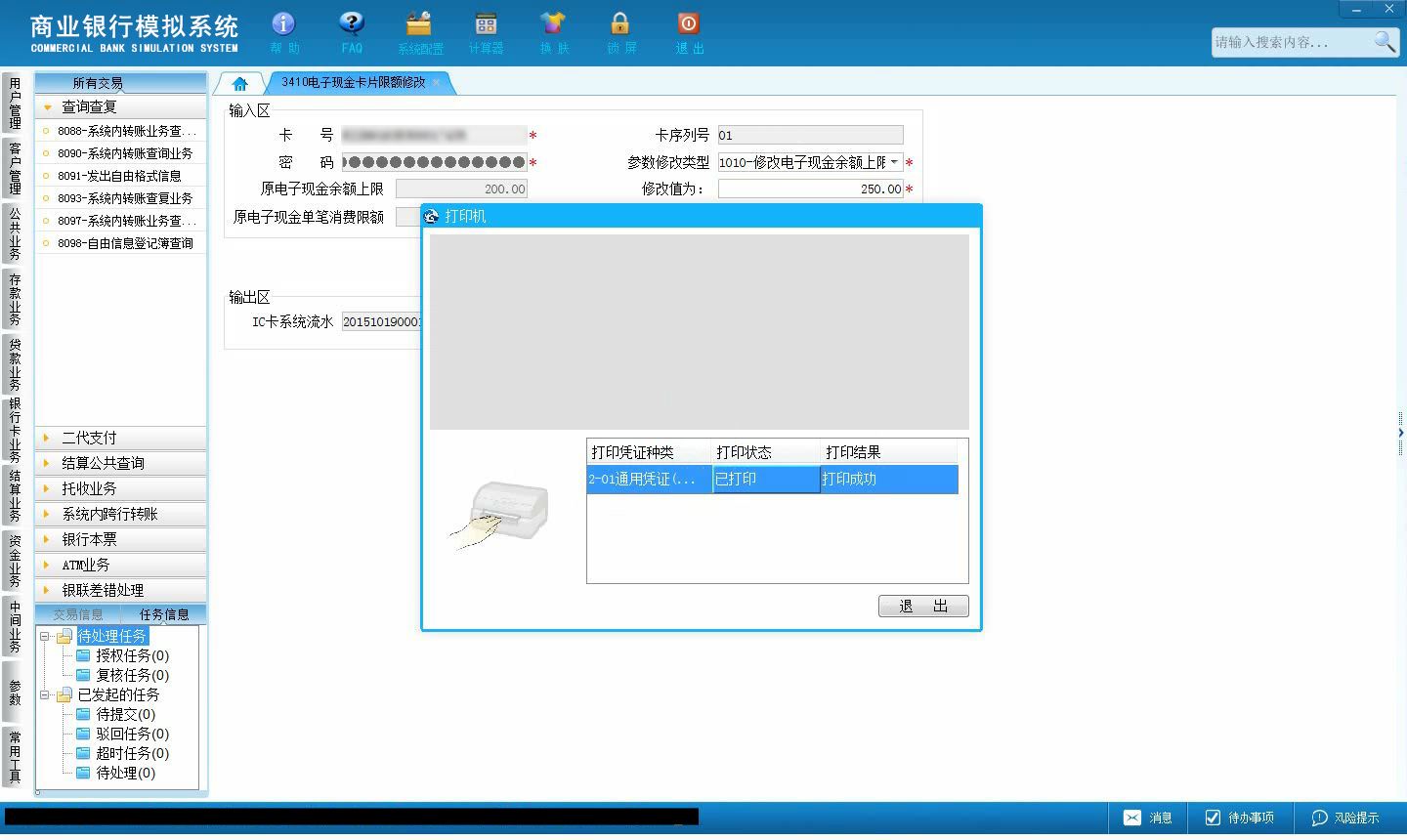
Task: Expand the 银行本票 section
Action: pos(121,539)
